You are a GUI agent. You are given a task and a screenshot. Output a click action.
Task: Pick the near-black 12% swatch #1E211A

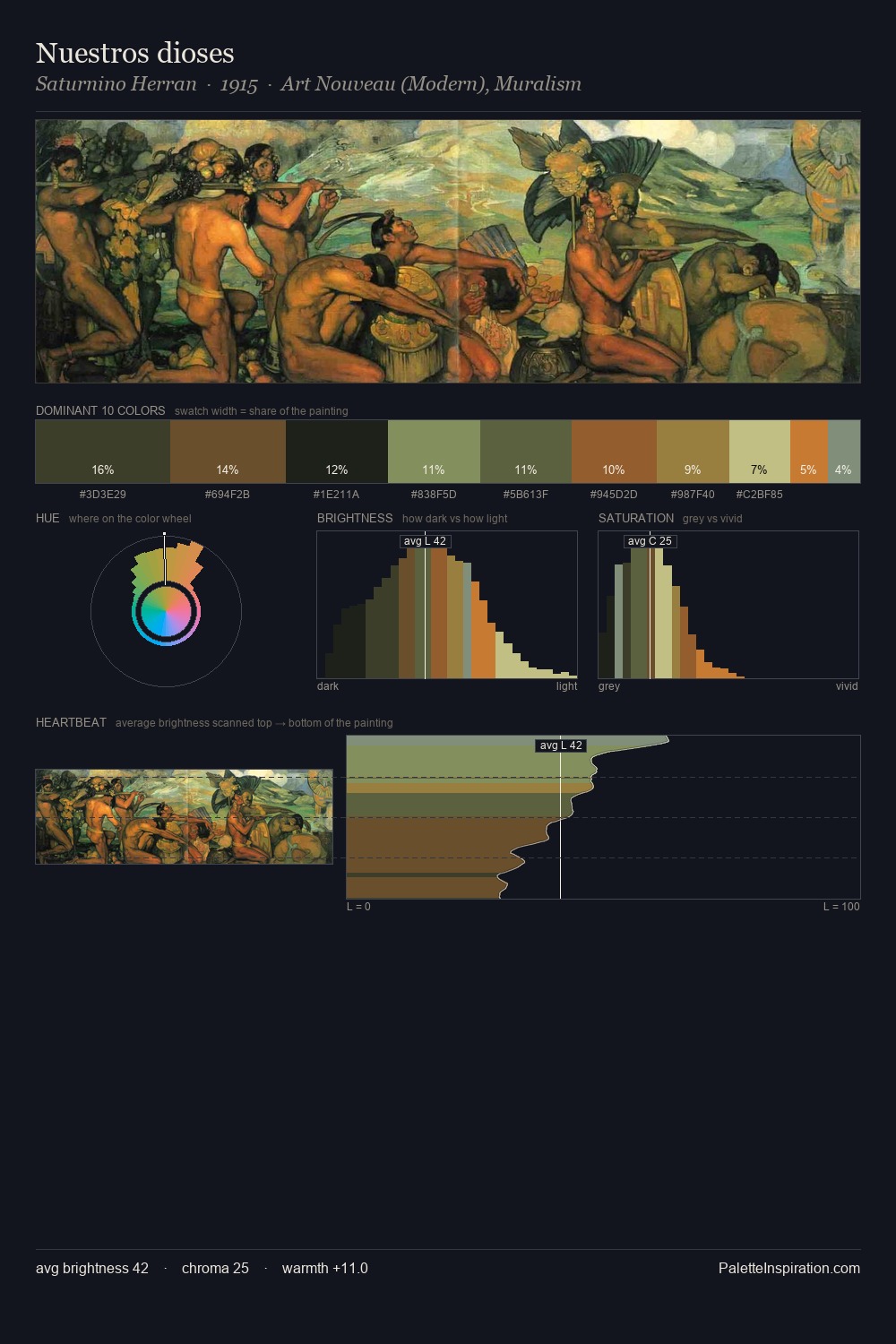tap(337, 452)
